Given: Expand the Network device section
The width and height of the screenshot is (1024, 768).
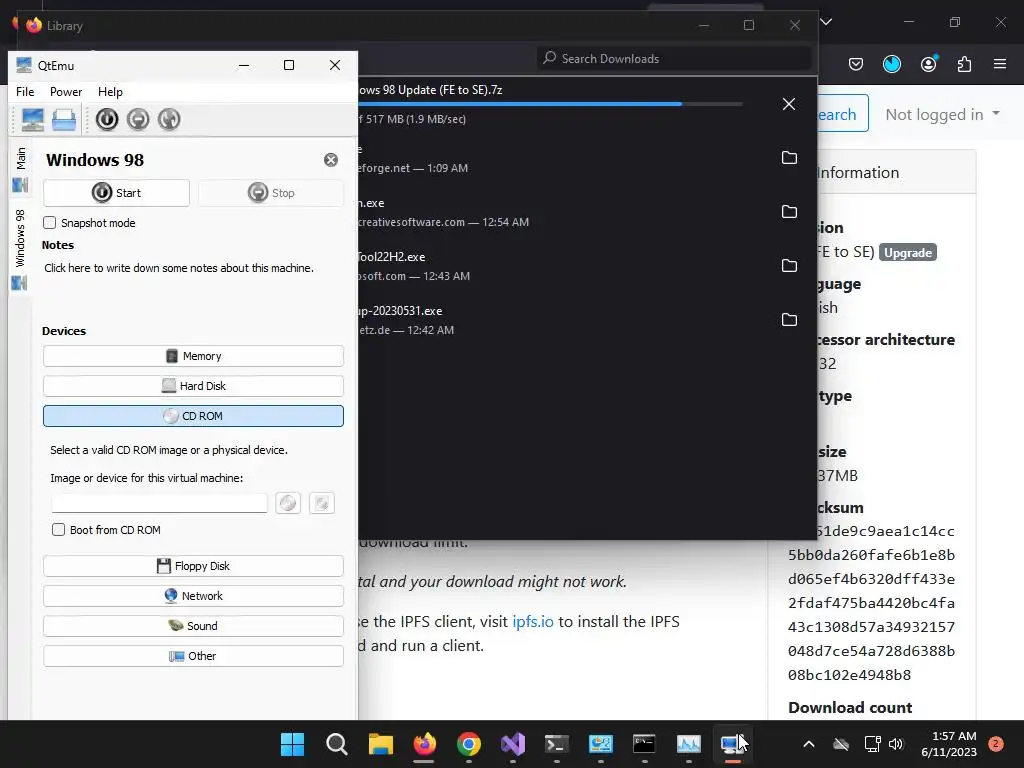Looking at the screenshot, I should 193,596.
